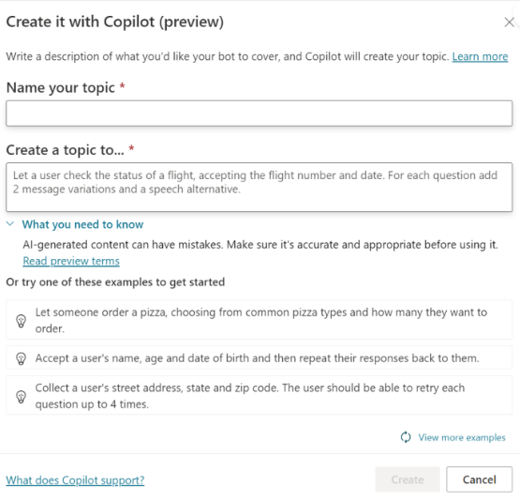Click the lightbulb icon next to name and age example
Screen dimensions: 520x493
point(21,359)
